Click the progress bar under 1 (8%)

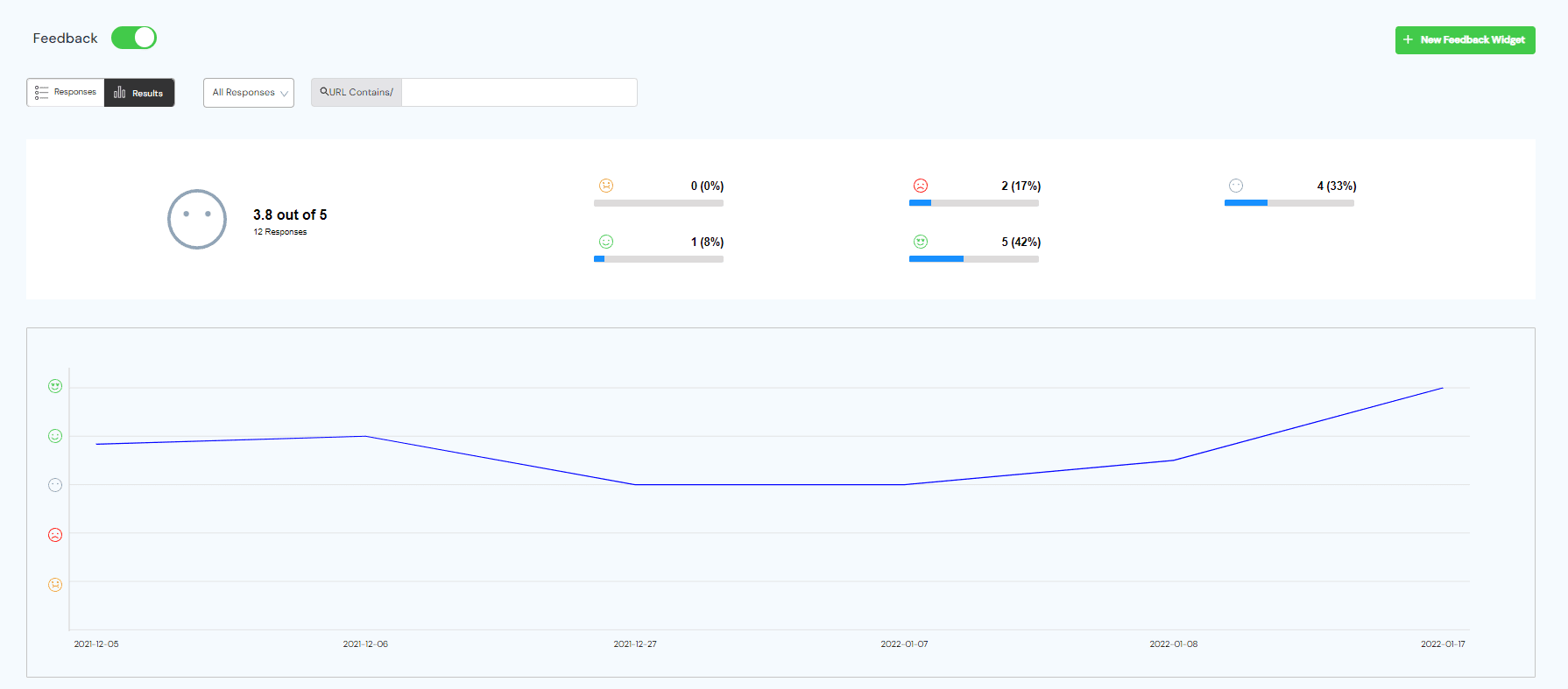click(x=659, y=259)
